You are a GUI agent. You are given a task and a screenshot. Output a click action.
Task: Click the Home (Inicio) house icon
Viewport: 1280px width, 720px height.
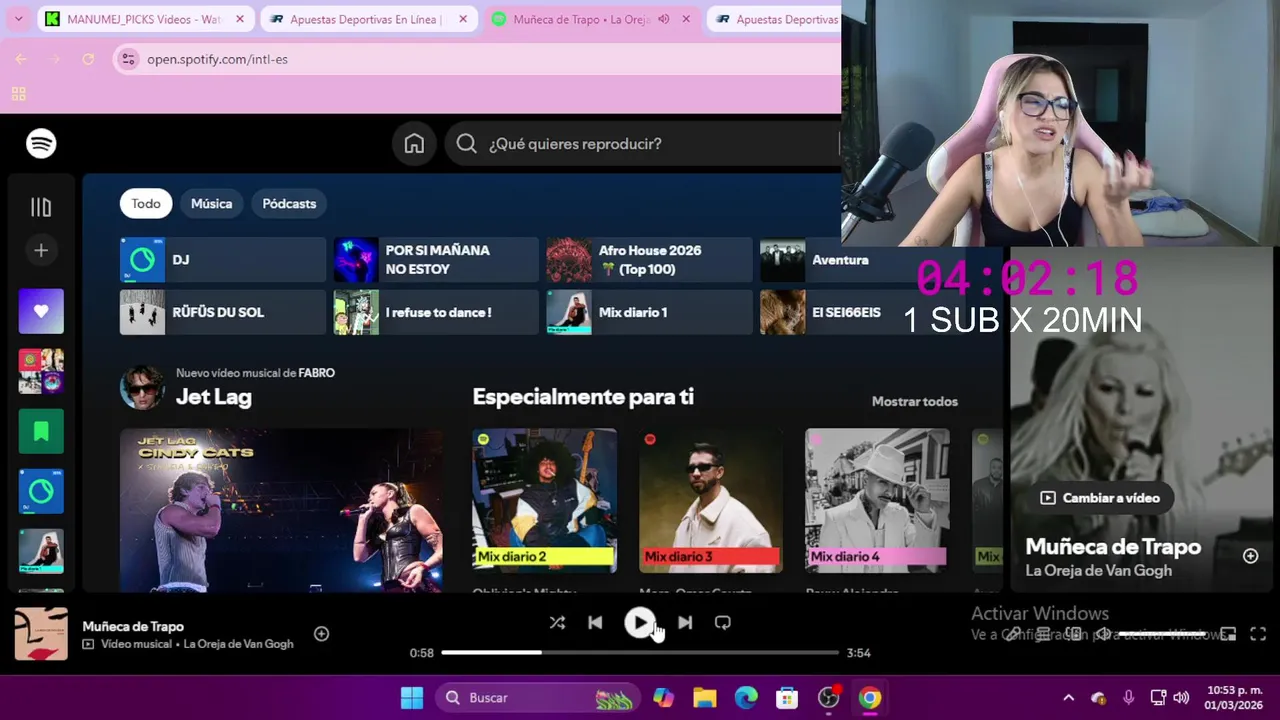tap(414, 144)
